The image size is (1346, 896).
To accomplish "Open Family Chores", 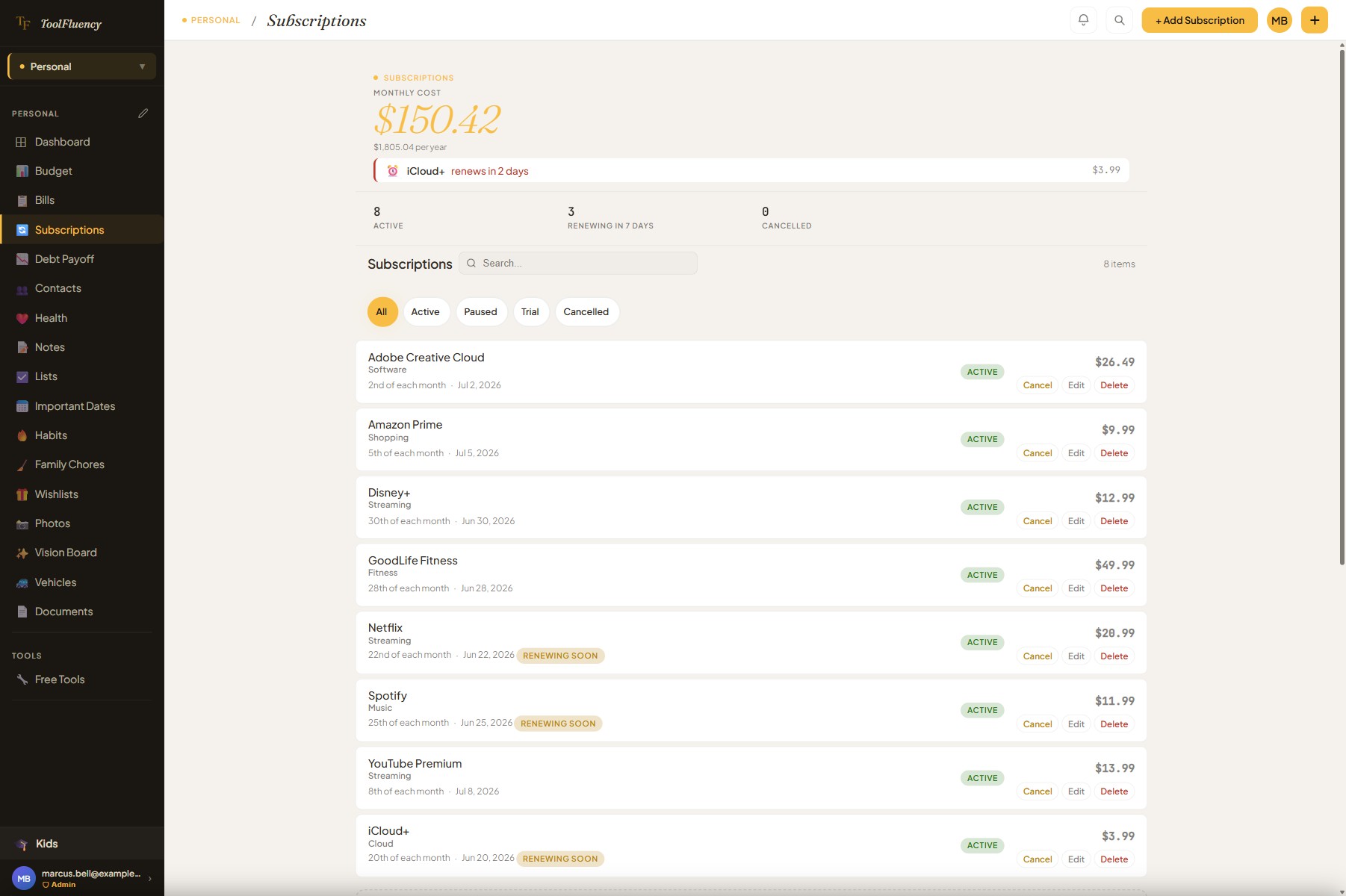I will click(x=82, y=464).
